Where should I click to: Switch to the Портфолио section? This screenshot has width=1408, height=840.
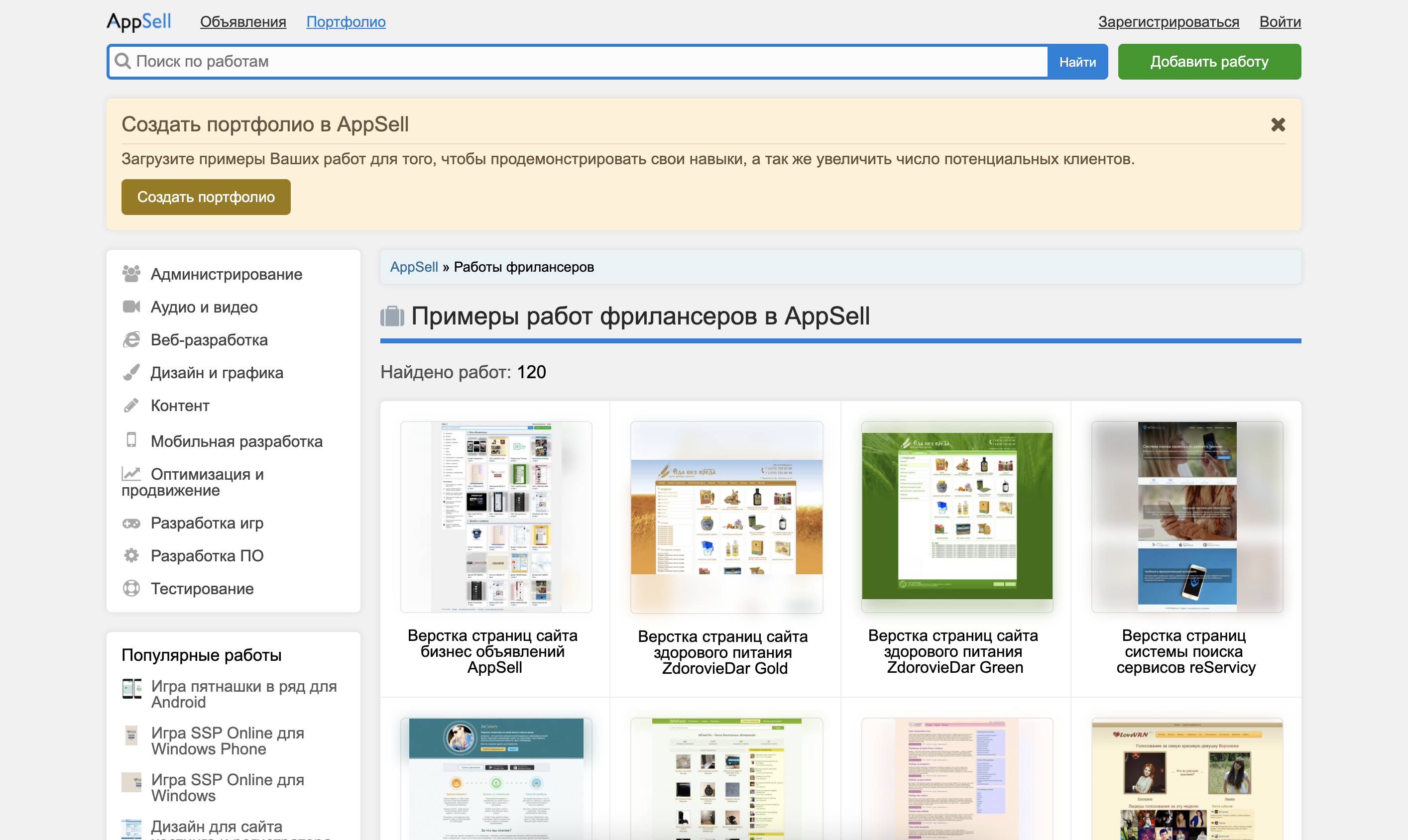pyautogui.click(x=346, y=22)
